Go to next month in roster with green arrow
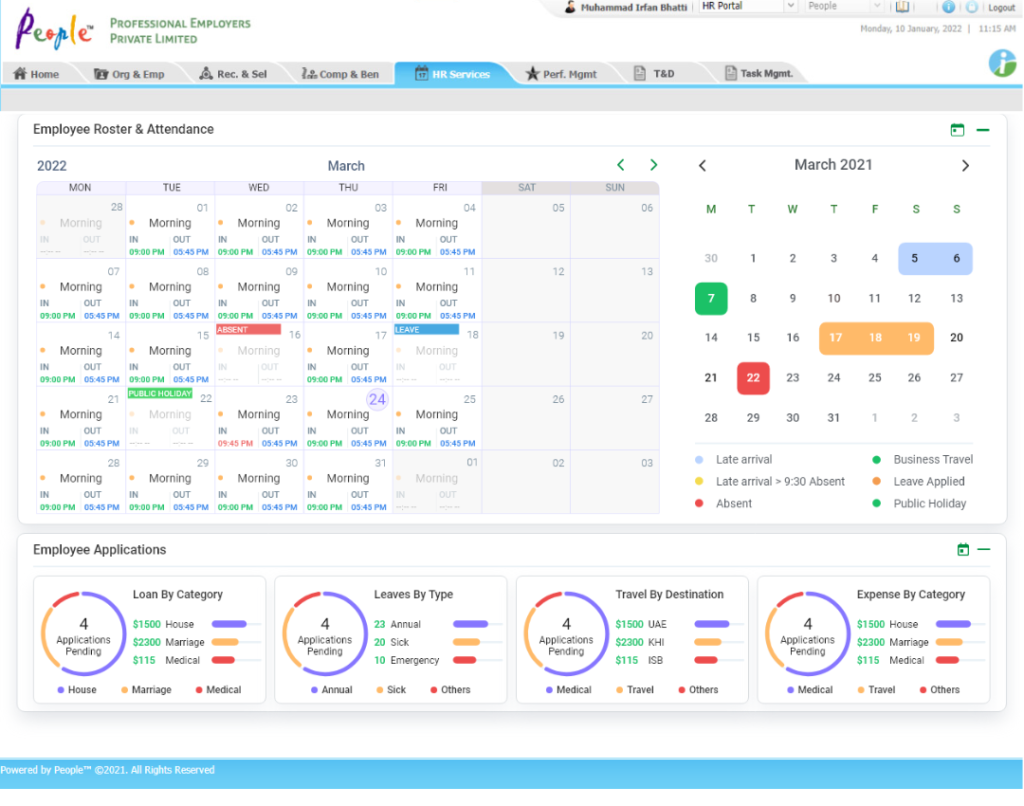Screen dimensions: 1024x806 [x=654, y=165]
